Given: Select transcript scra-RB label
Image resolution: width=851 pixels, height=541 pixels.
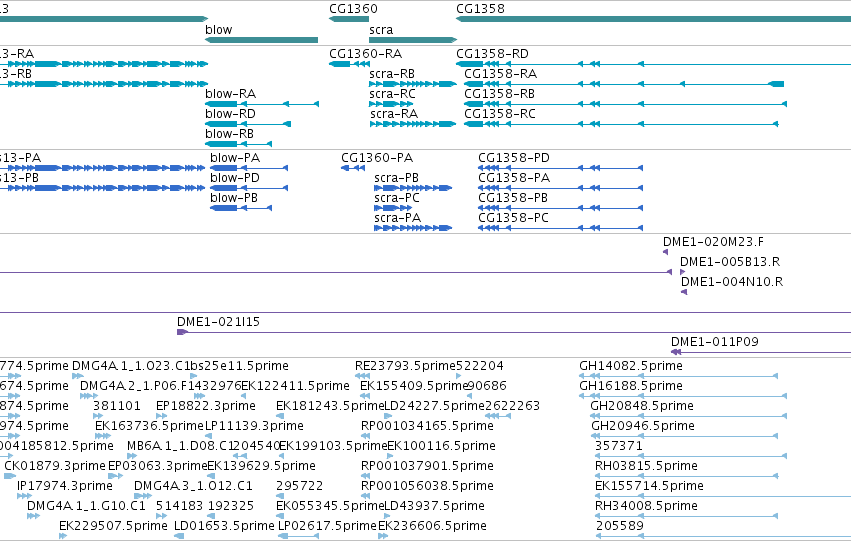Looking at the screenshot, I should click(392, 74).
